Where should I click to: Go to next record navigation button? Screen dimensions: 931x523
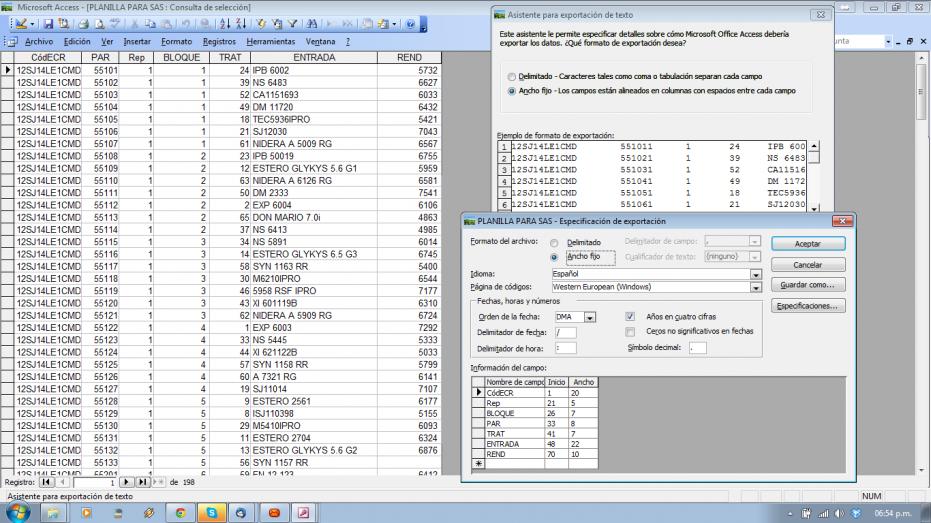126,482
